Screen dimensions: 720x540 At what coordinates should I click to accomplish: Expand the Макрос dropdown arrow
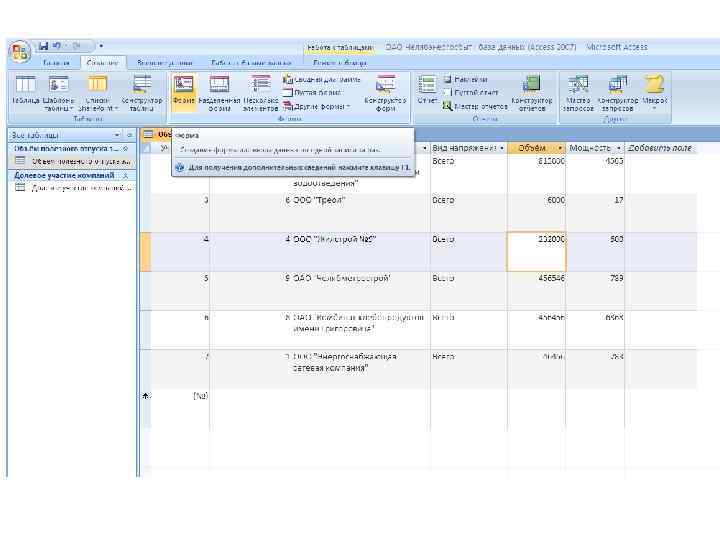pyautogui.click(x=655, y=108)
